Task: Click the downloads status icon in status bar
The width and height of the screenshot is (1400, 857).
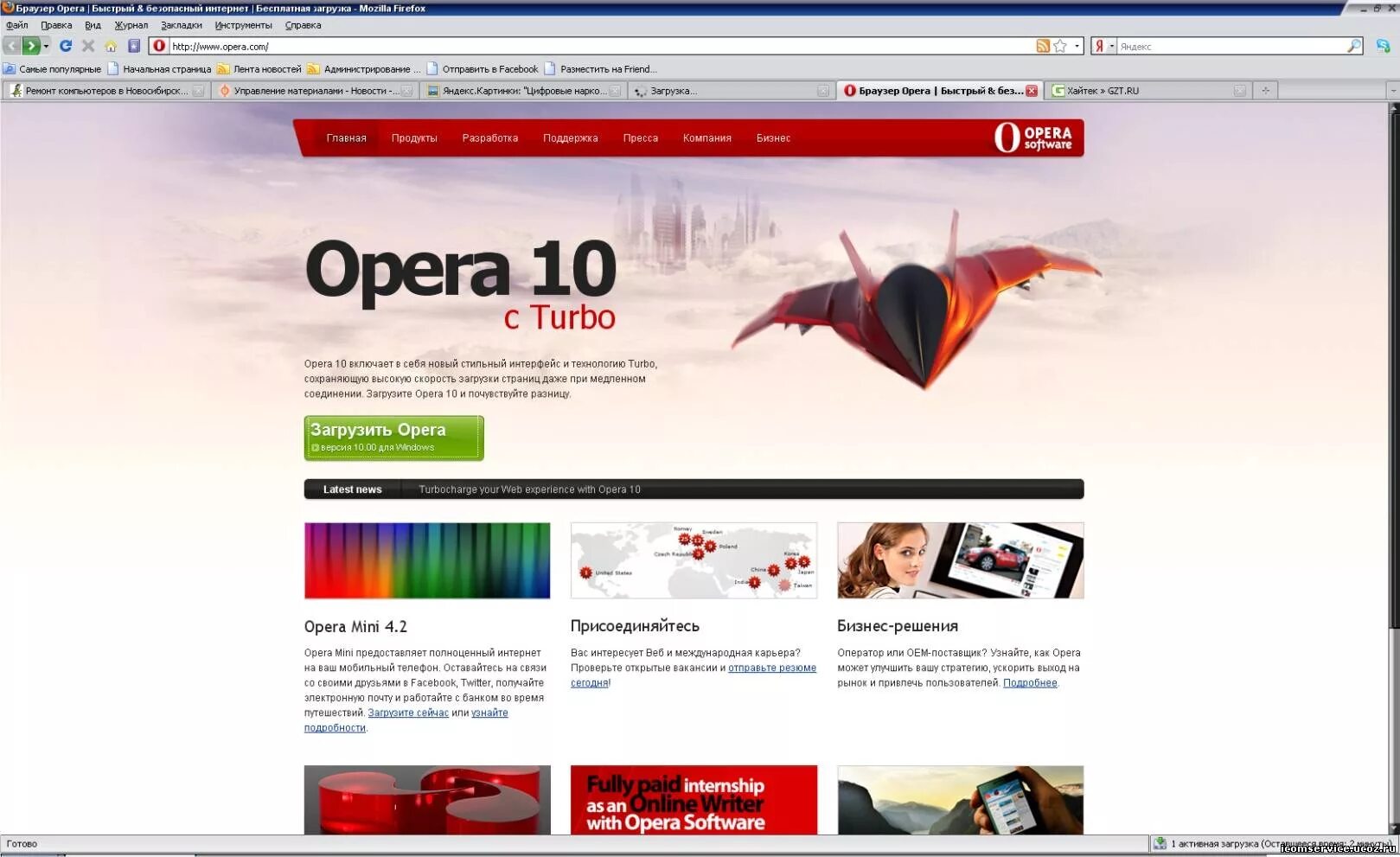Action: coord(1160,844)
